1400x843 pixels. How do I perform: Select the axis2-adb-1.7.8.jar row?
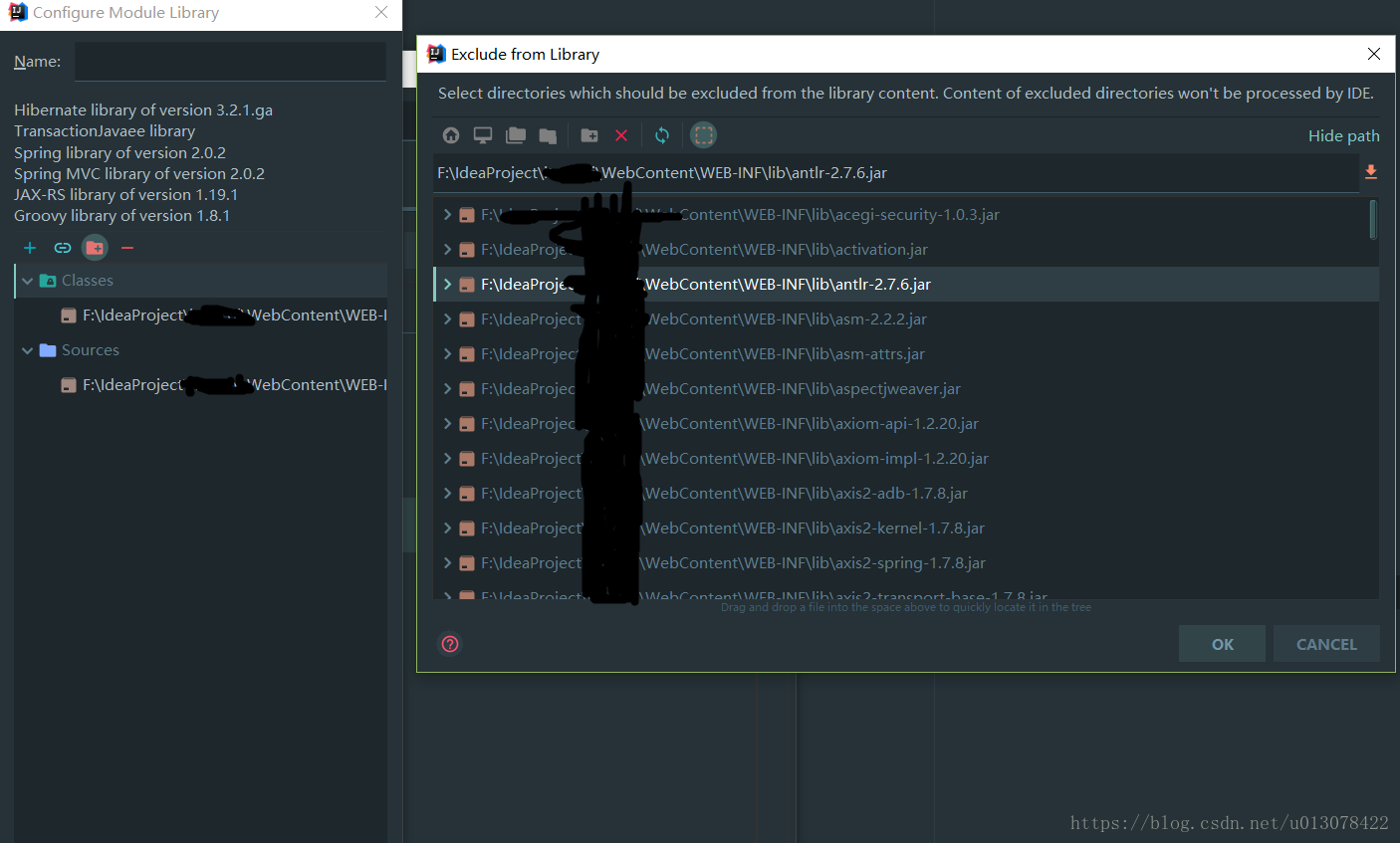[906, 494]
